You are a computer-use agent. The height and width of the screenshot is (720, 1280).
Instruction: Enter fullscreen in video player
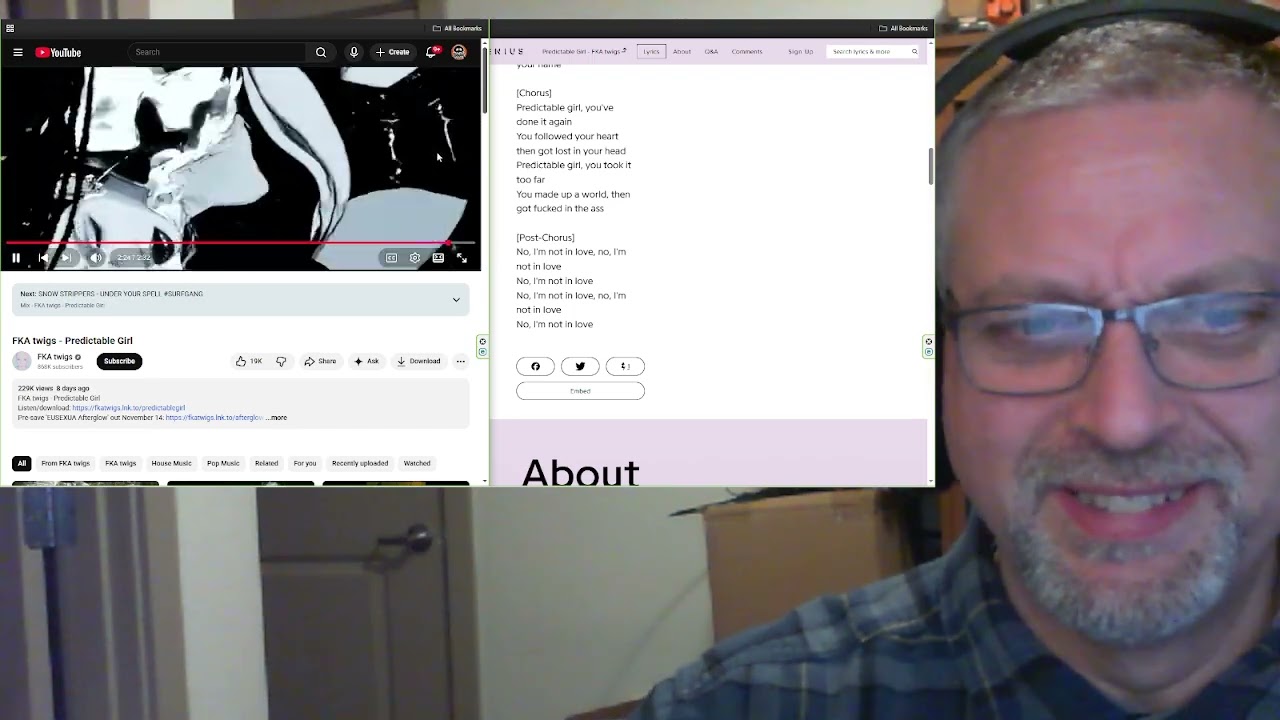click(x=462, y=258)
